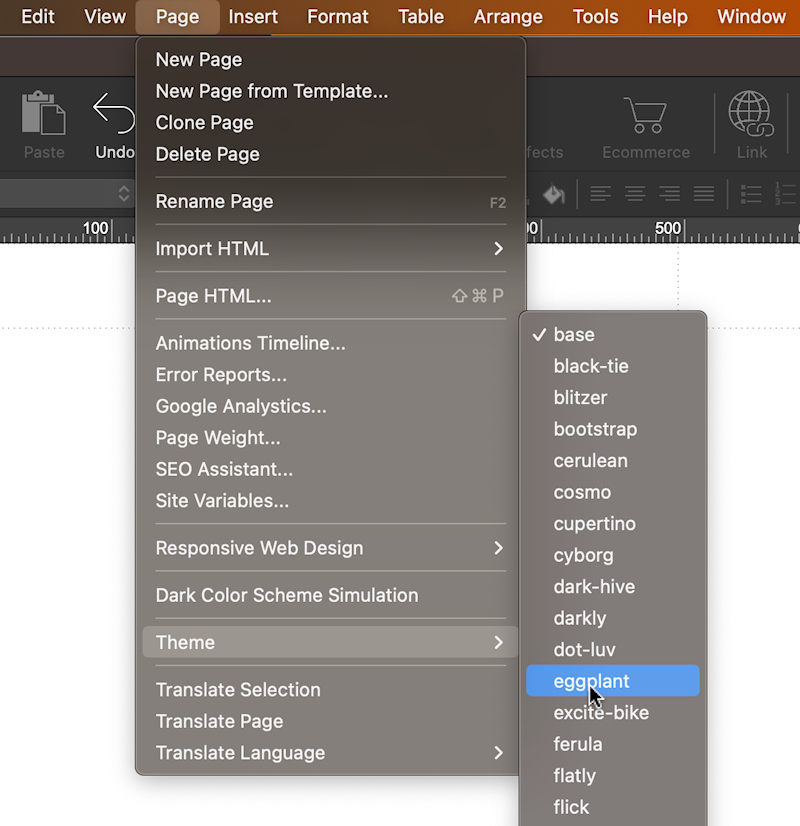Click the bulleted list icon
The height and width of the screenshot is (826, 800).
(750, 194)
